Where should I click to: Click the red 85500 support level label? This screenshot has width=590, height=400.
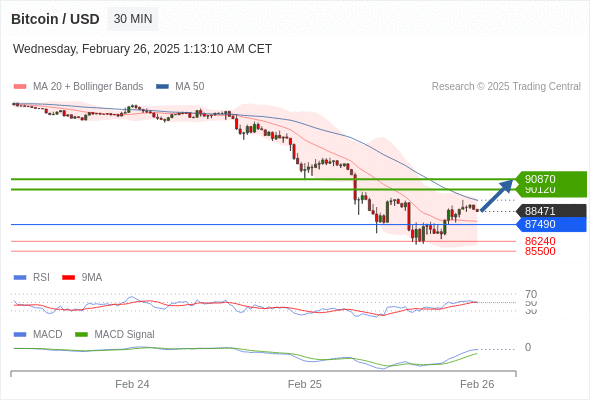(540, 251)
